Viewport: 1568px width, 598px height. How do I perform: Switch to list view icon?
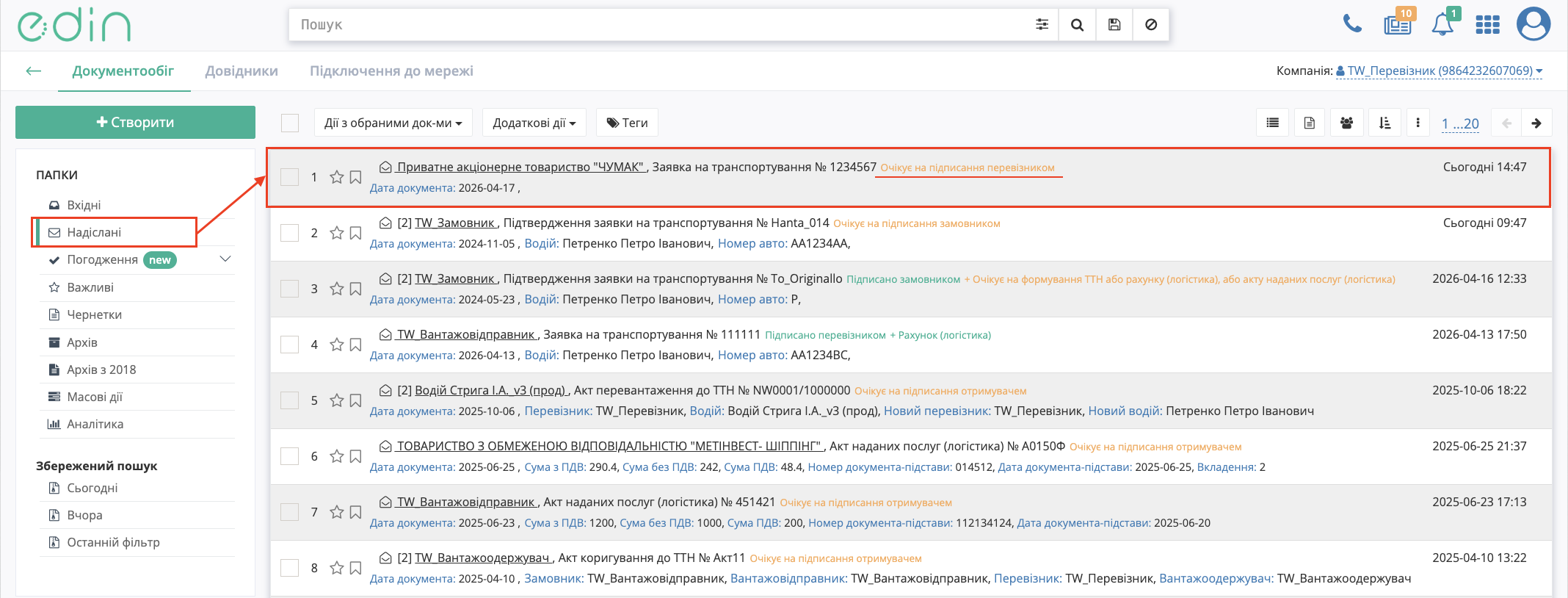pos(1273,123)
